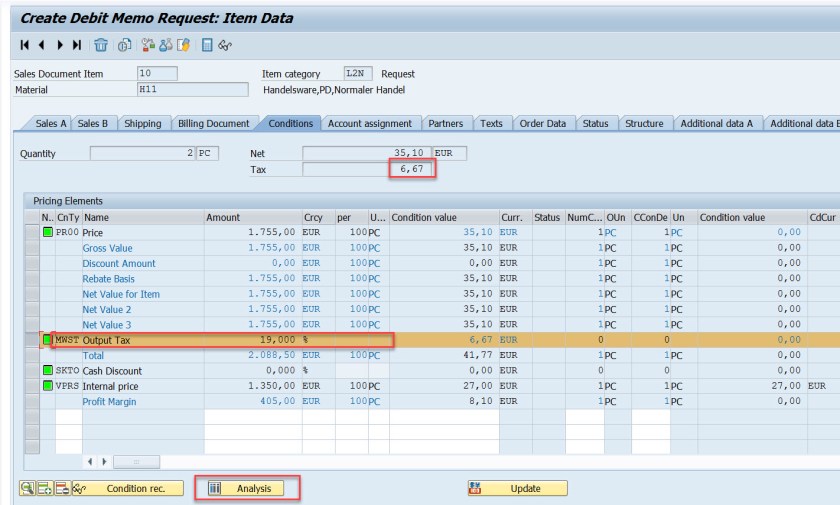Click the condition detail magnifier icon
840x505 pixels.
click(27, 489)
